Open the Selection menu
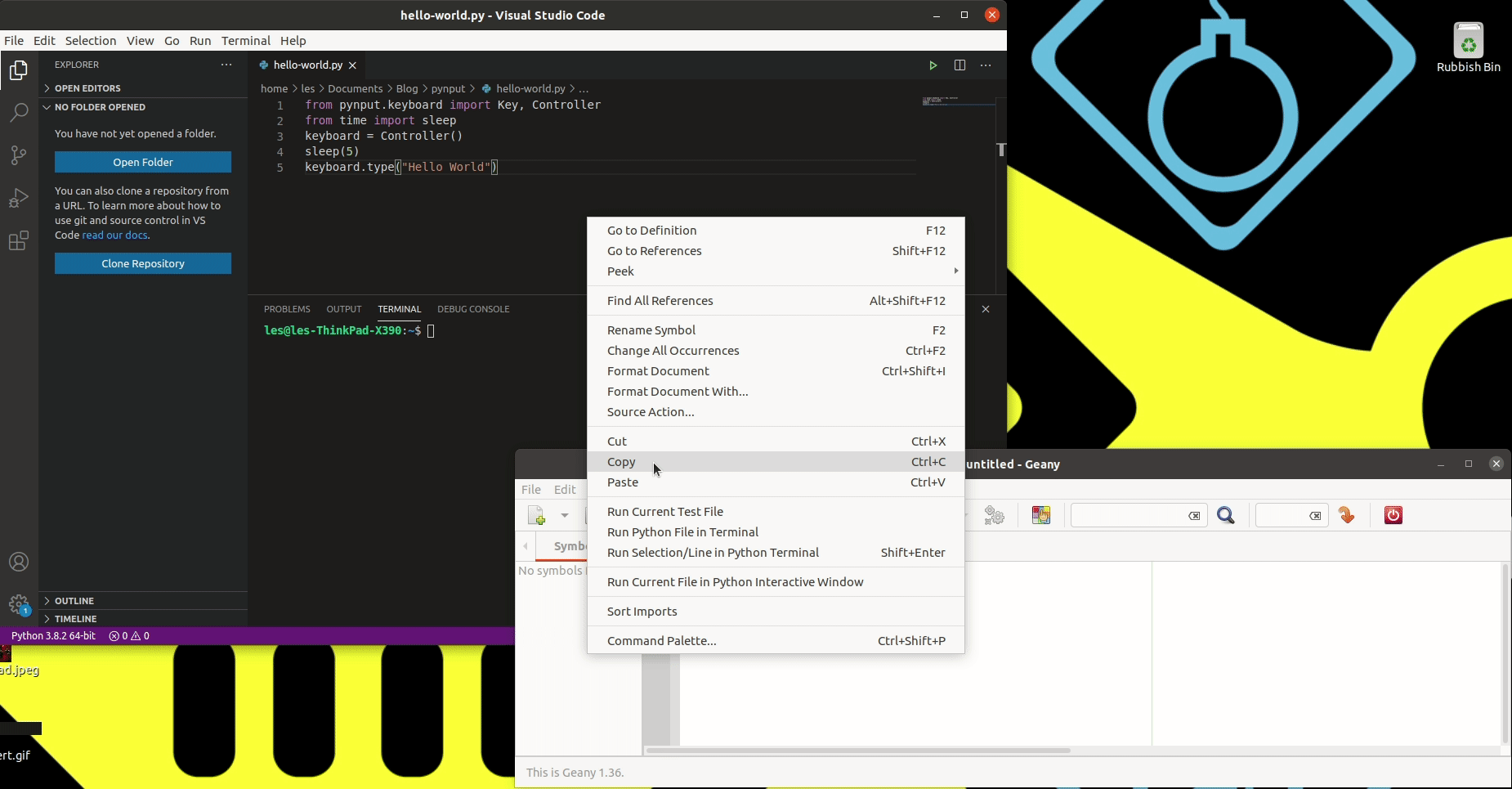The height and width of the screenshot is (789, 1512). click(91, 41)
